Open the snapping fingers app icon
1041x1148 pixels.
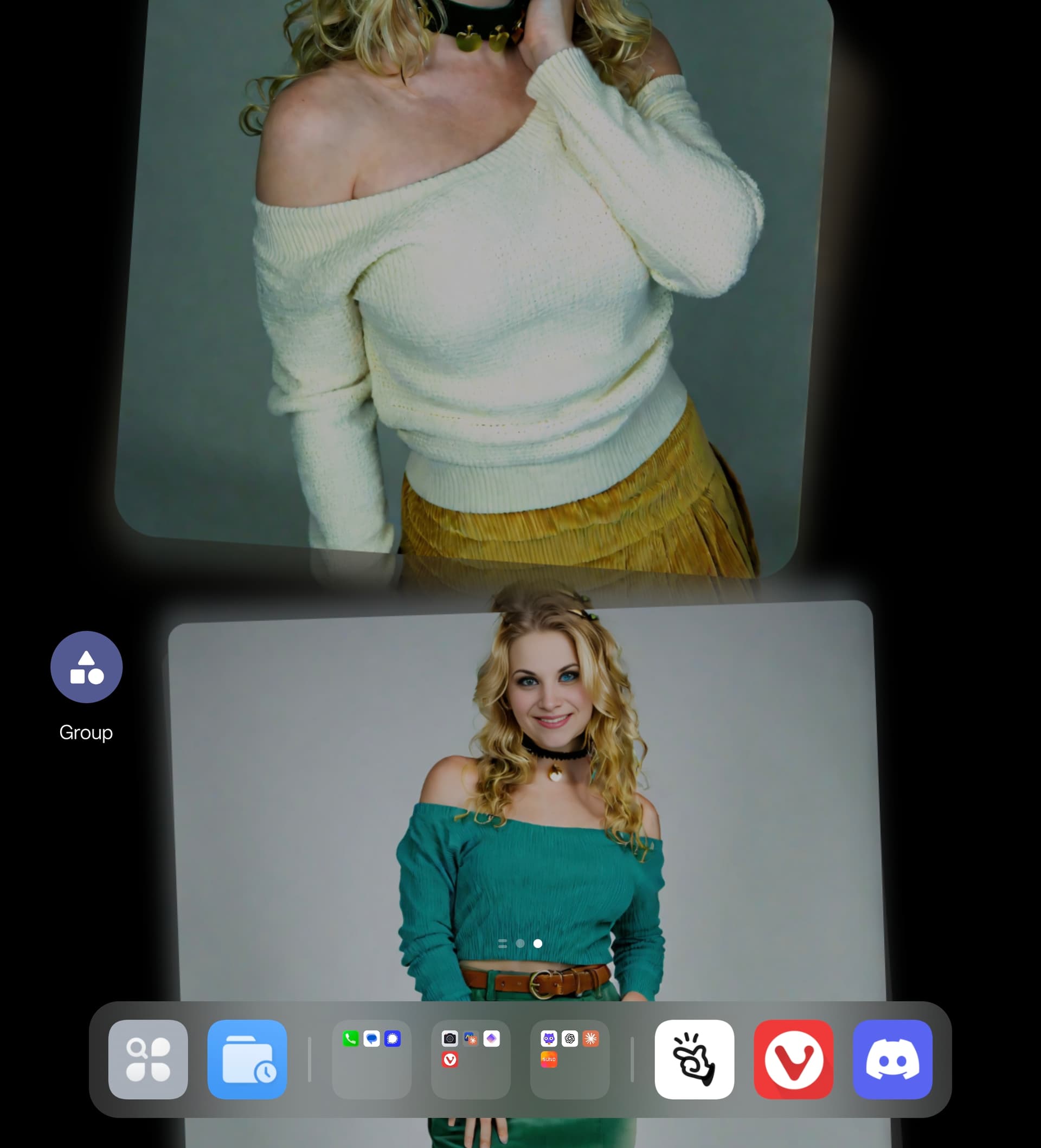click(694, 1059)
